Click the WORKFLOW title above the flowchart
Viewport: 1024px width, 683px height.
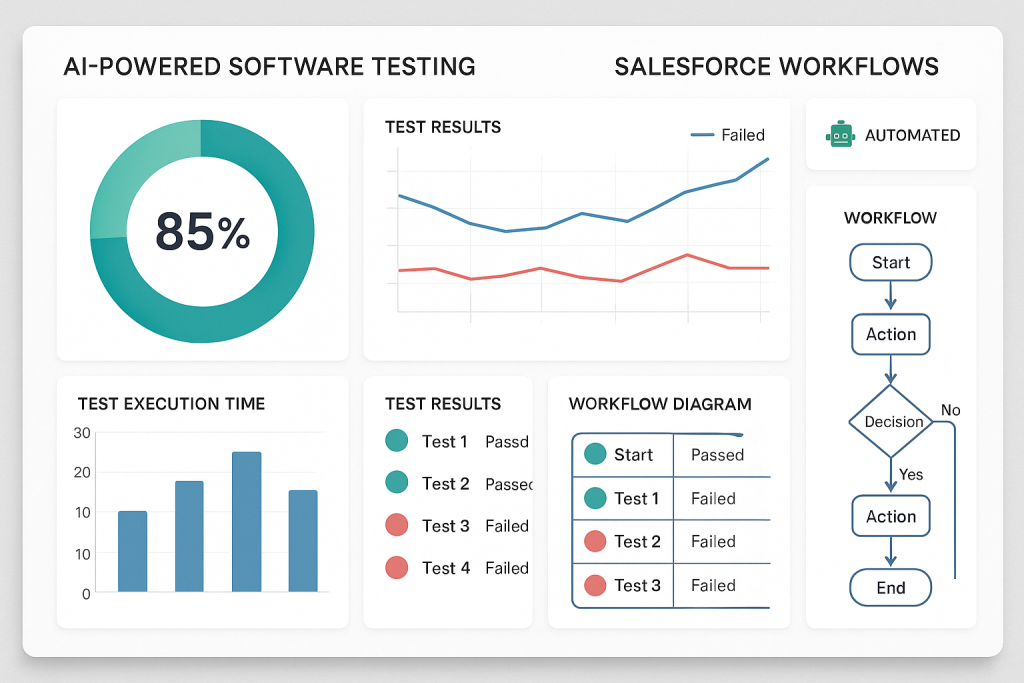[890, 217]
